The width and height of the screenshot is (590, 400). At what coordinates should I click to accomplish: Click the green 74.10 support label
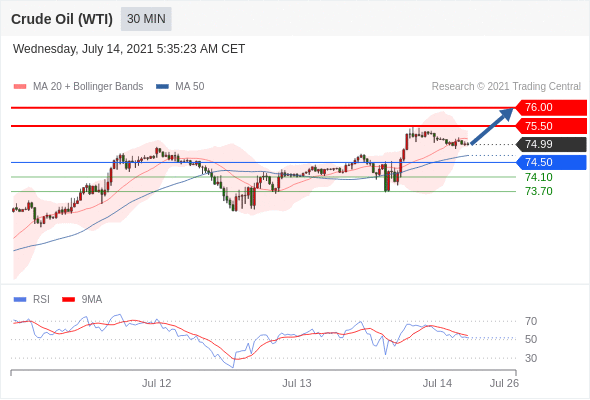[539, 177]
